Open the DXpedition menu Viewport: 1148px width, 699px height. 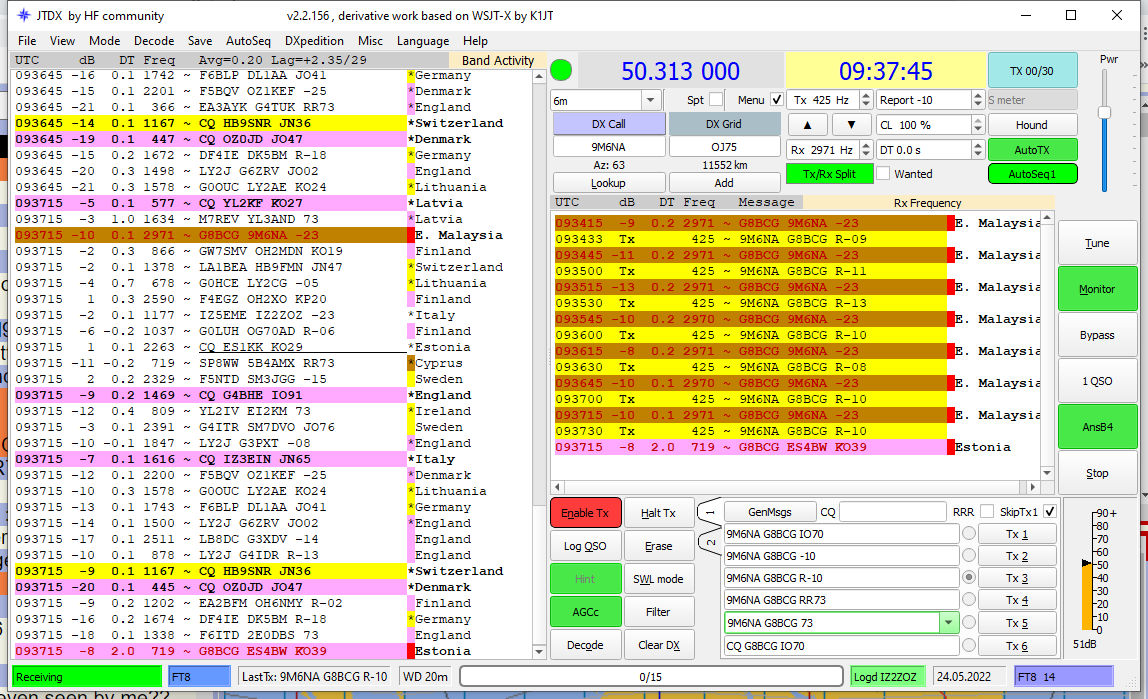[314, 41]
